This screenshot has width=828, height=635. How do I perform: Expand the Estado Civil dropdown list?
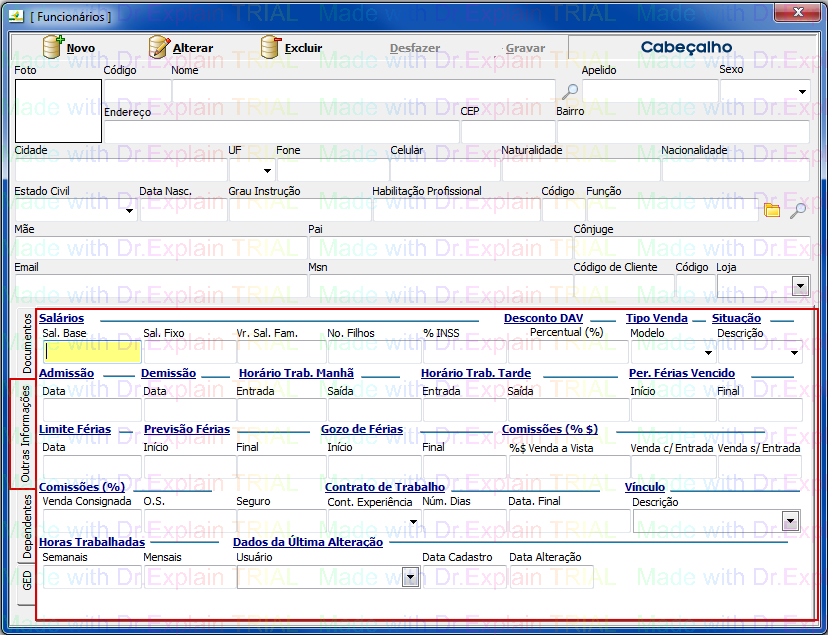(x=129, y=211)
